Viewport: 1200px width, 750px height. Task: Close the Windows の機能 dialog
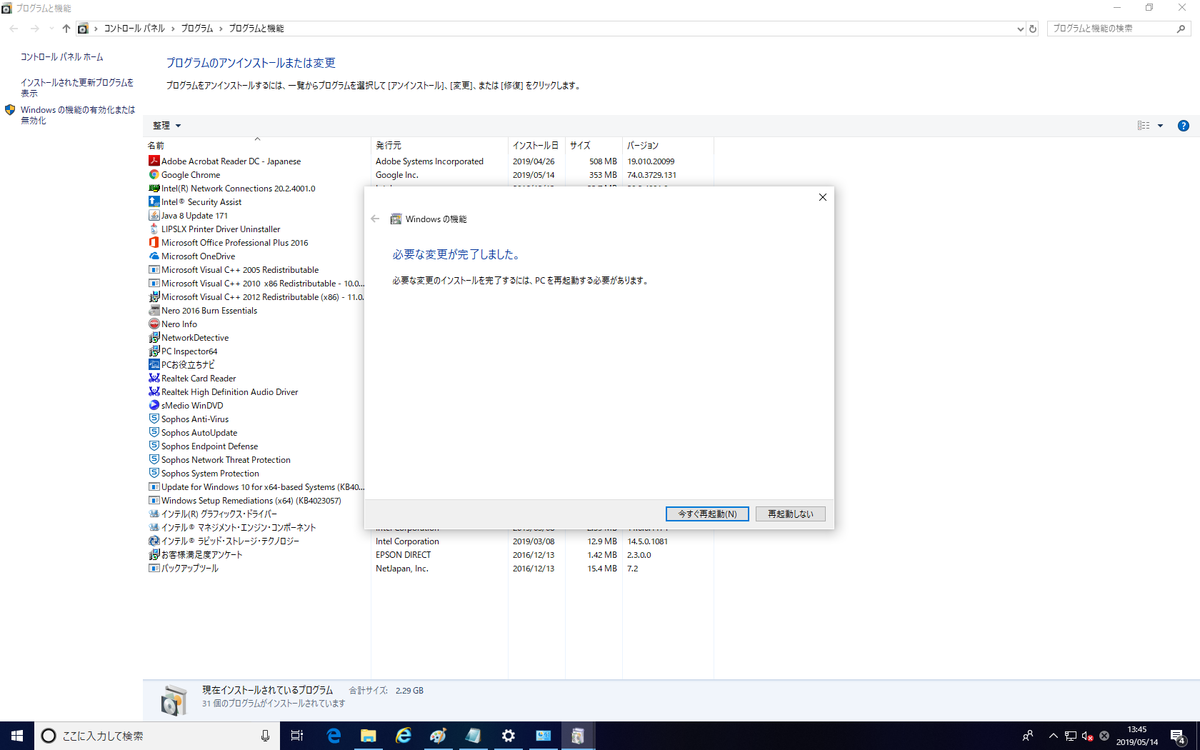pyautogui.click(x=822, y=197)
